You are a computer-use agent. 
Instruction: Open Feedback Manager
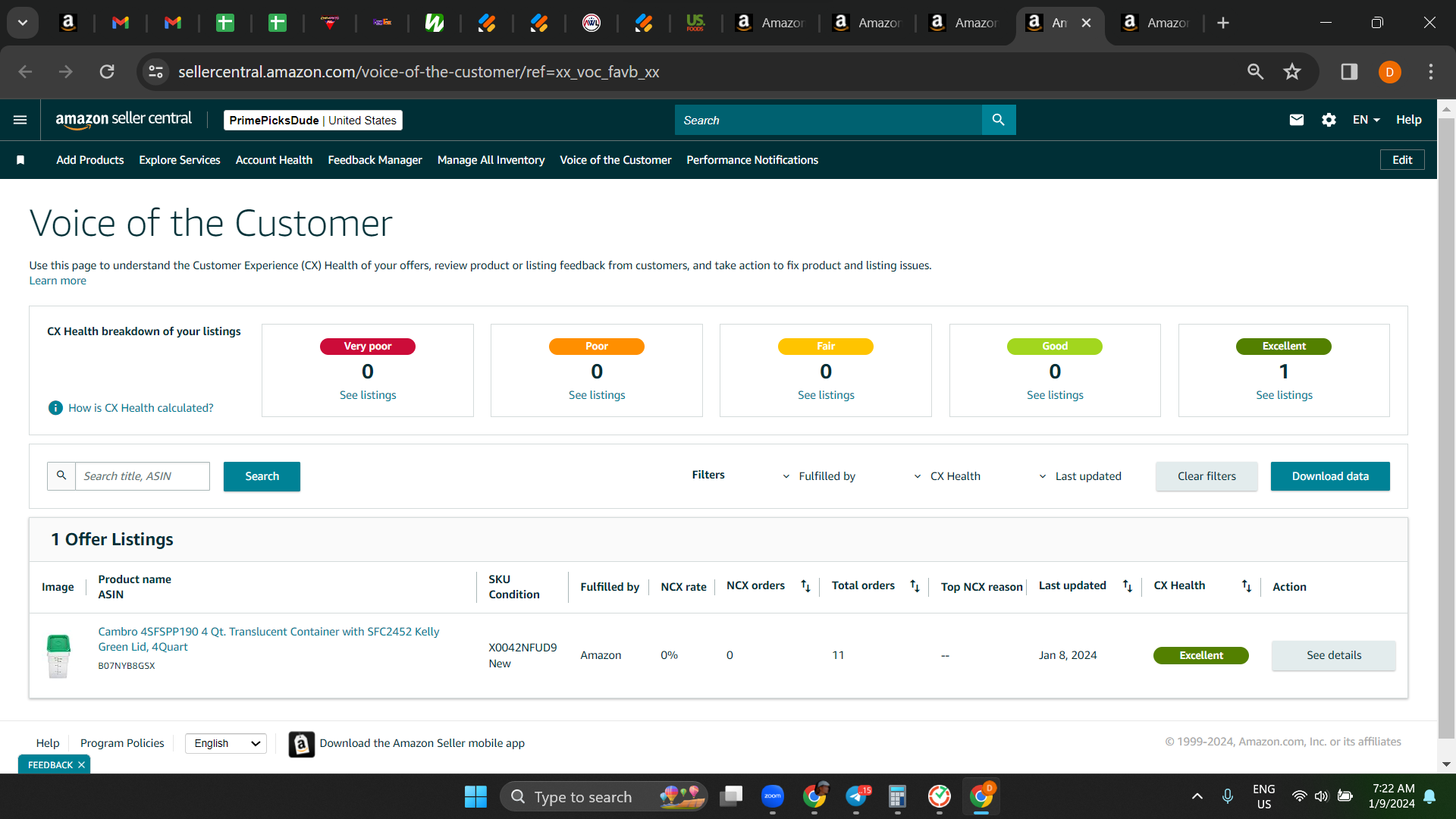[375, 160]
